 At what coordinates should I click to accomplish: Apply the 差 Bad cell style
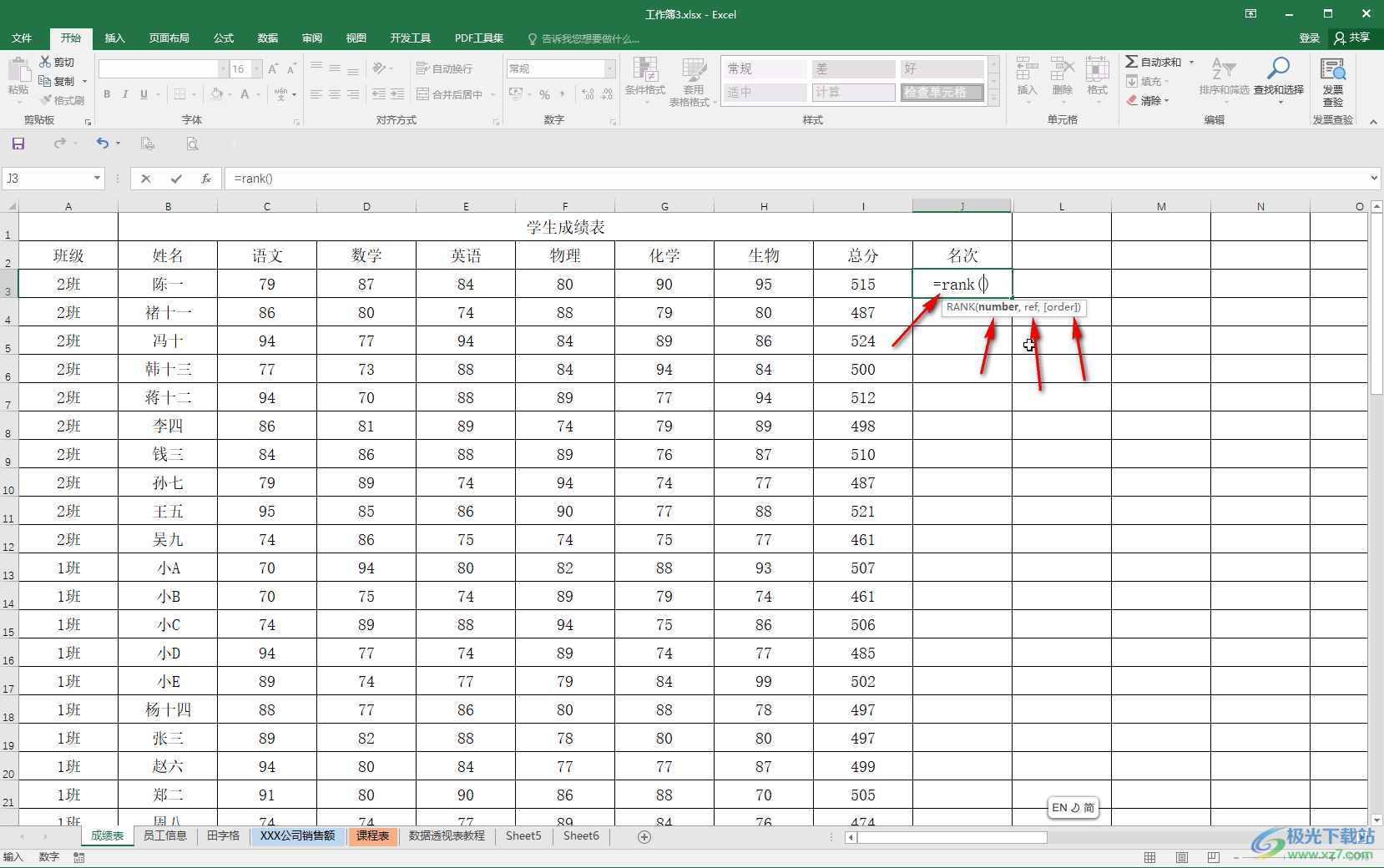coord(853,68)
